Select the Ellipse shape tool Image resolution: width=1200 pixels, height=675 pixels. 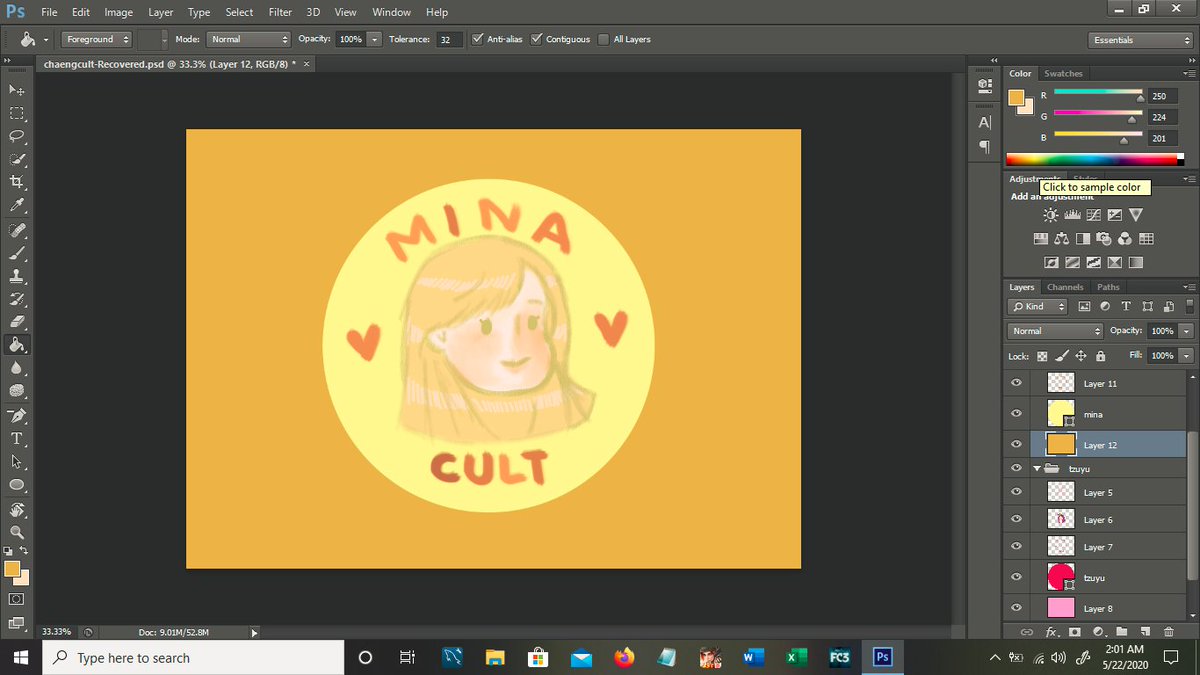coord(17,485)
